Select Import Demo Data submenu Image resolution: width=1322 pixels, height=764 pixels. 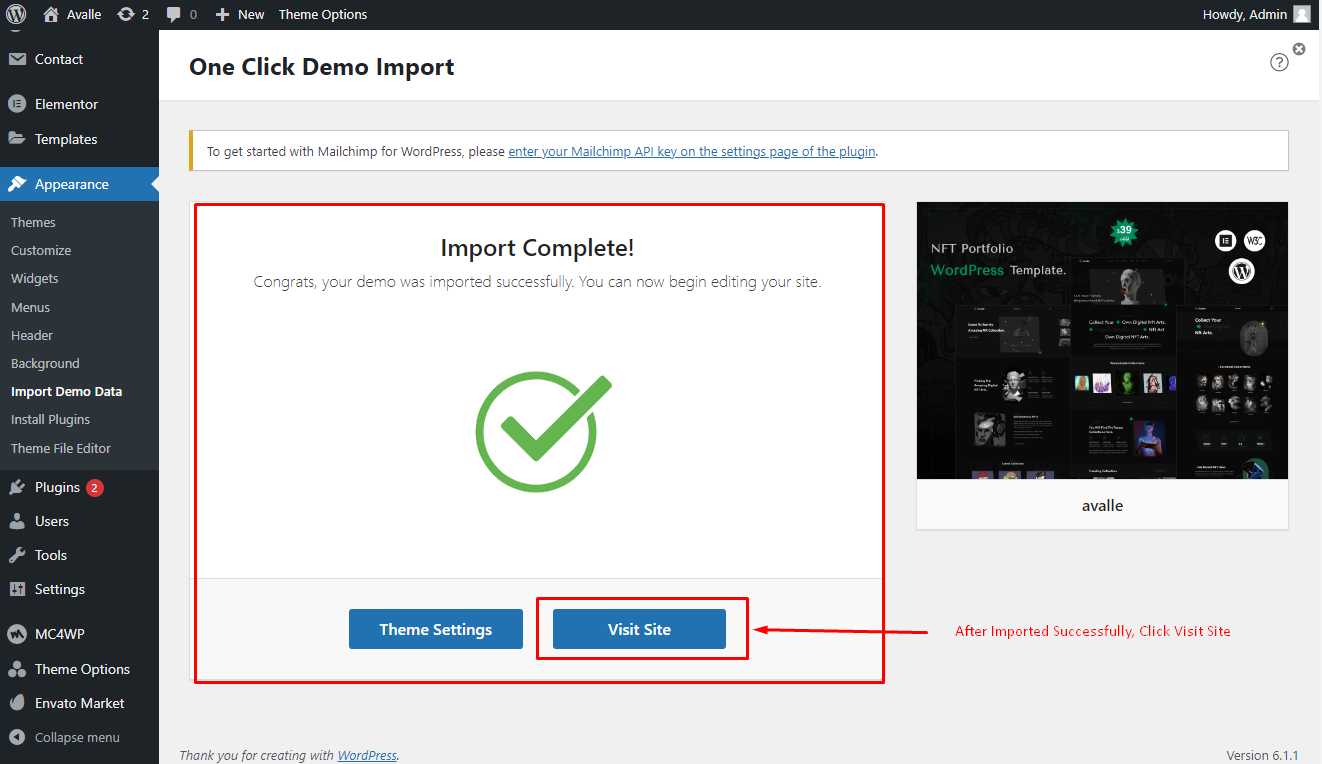(x=66, y=391)
